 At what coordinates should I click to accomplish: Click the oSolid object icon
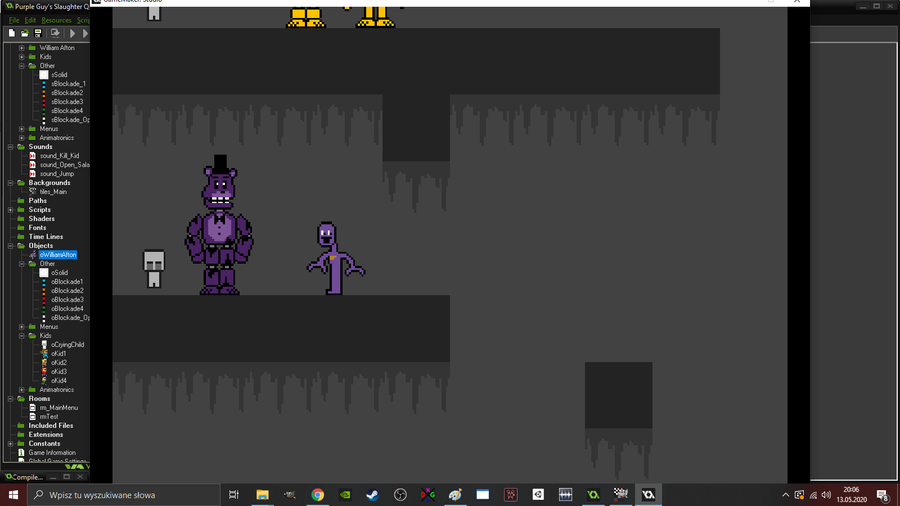[x=44, y=273]
